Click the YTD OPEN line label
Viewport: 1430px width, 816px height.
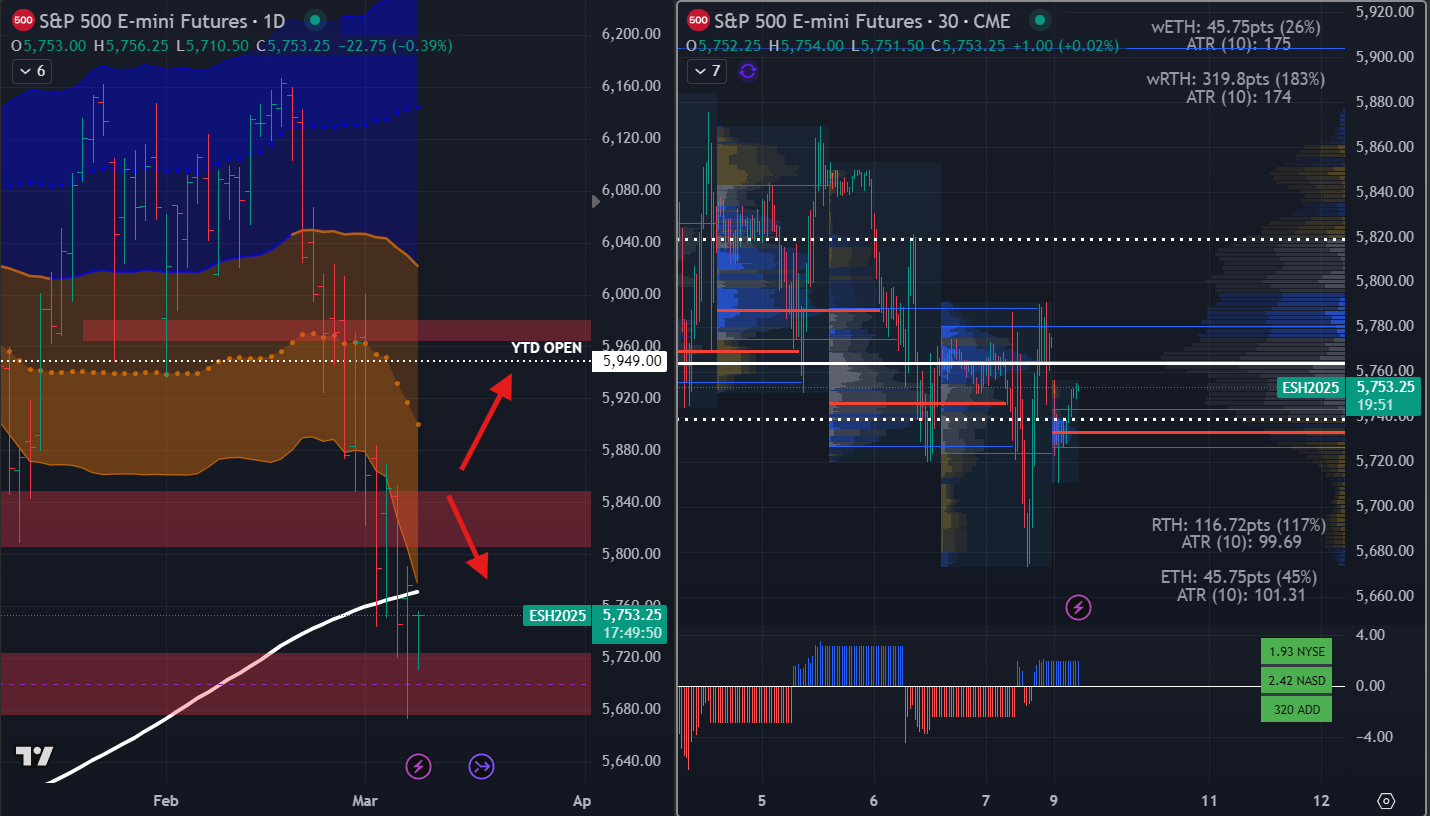coord(546,348)
